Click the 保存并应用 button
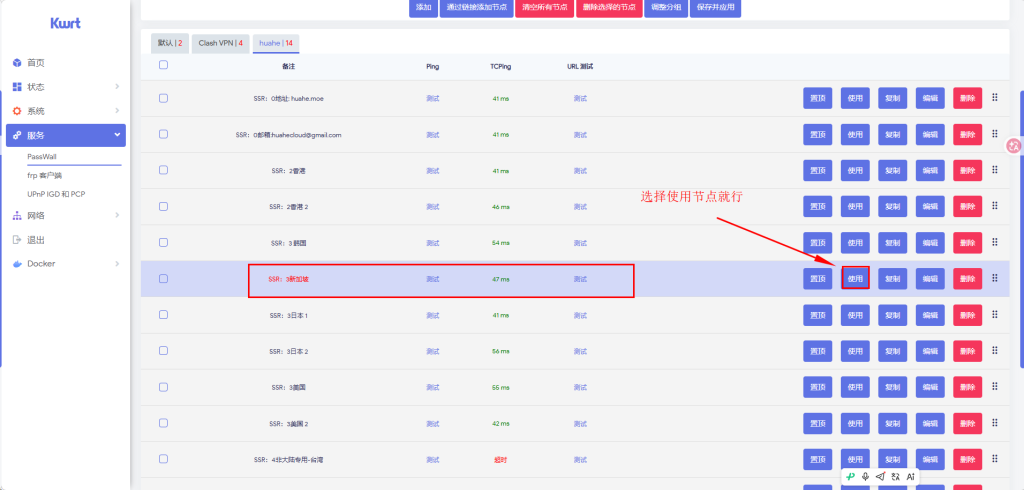This screenshot has width=1024, height=490. (715, 8)
